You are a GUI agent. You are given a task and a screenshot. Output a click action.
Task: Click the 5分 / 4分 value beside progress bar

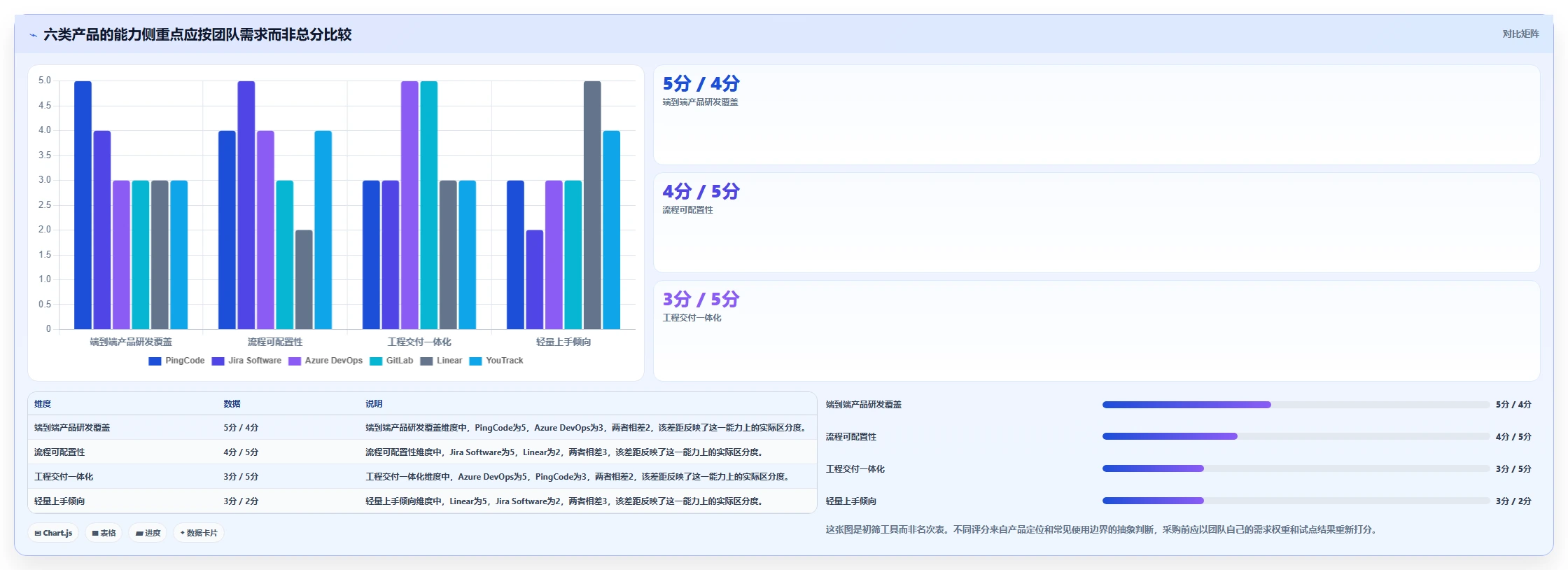pos(1513,405)
